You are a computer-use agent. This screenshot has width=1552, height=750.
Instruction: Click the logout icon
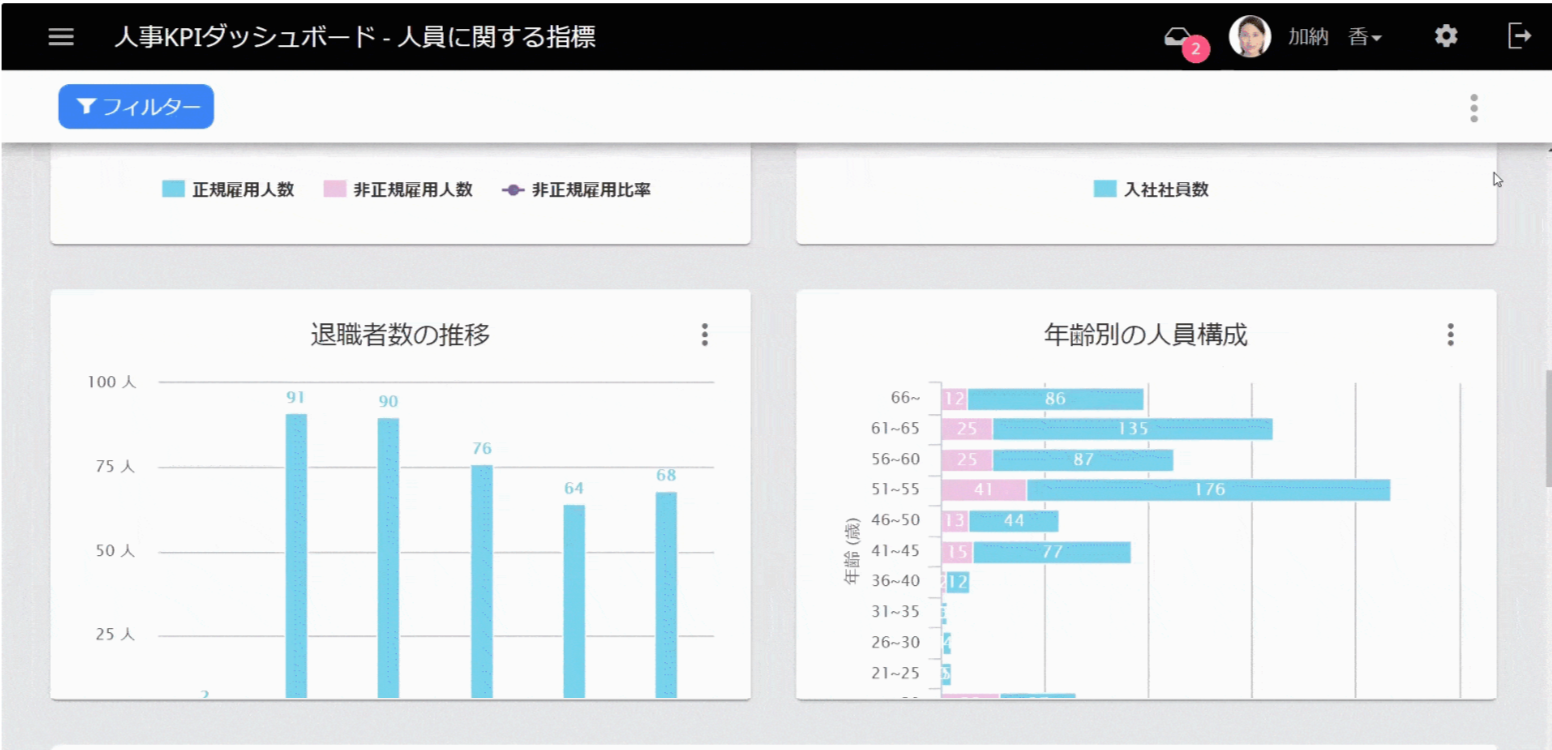(1518, 37)
